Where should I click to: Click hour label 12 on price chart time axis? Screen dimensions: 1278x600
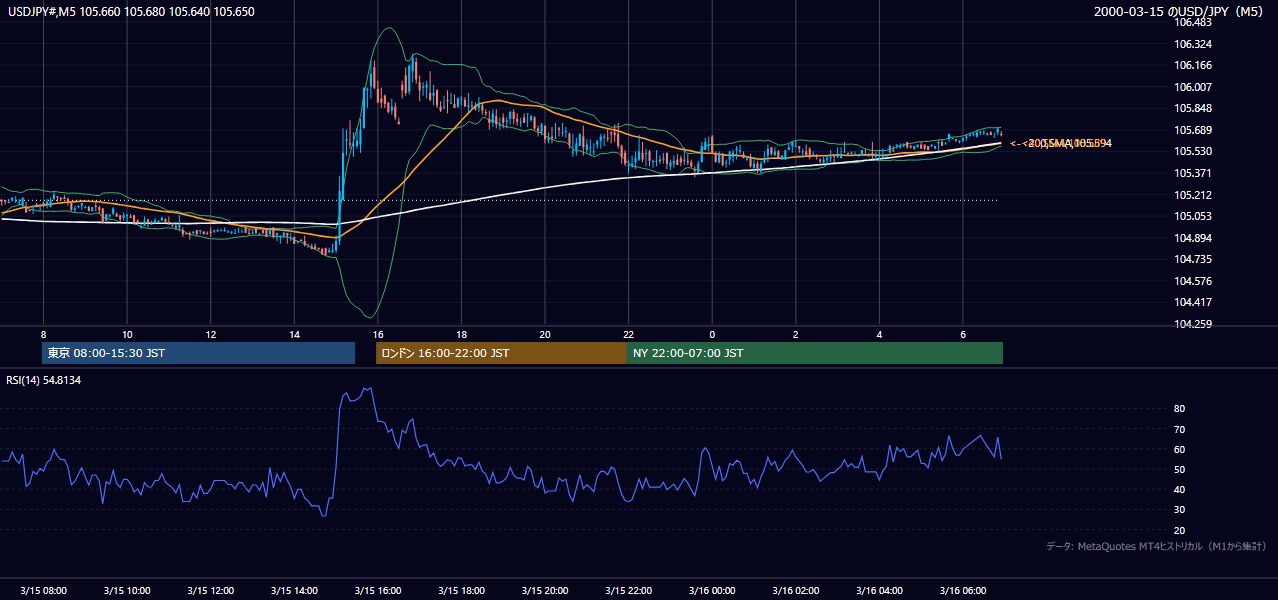point(210,334)
